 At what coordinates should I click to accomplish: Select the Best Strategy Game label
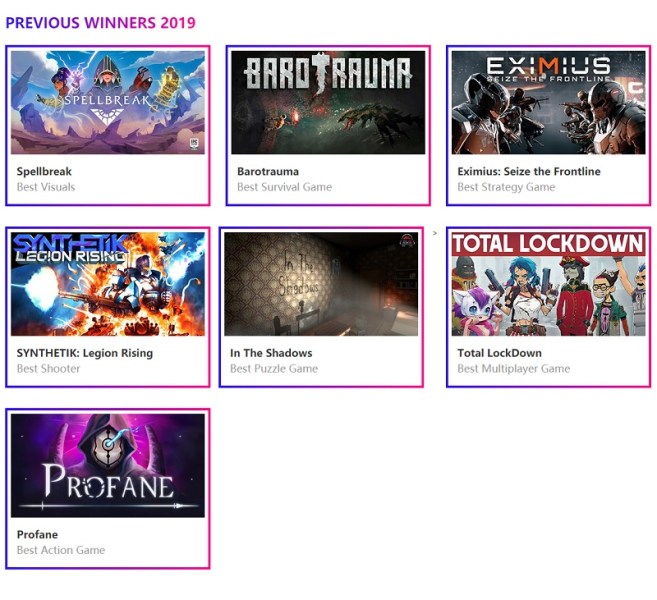click(x=506, y=187)
